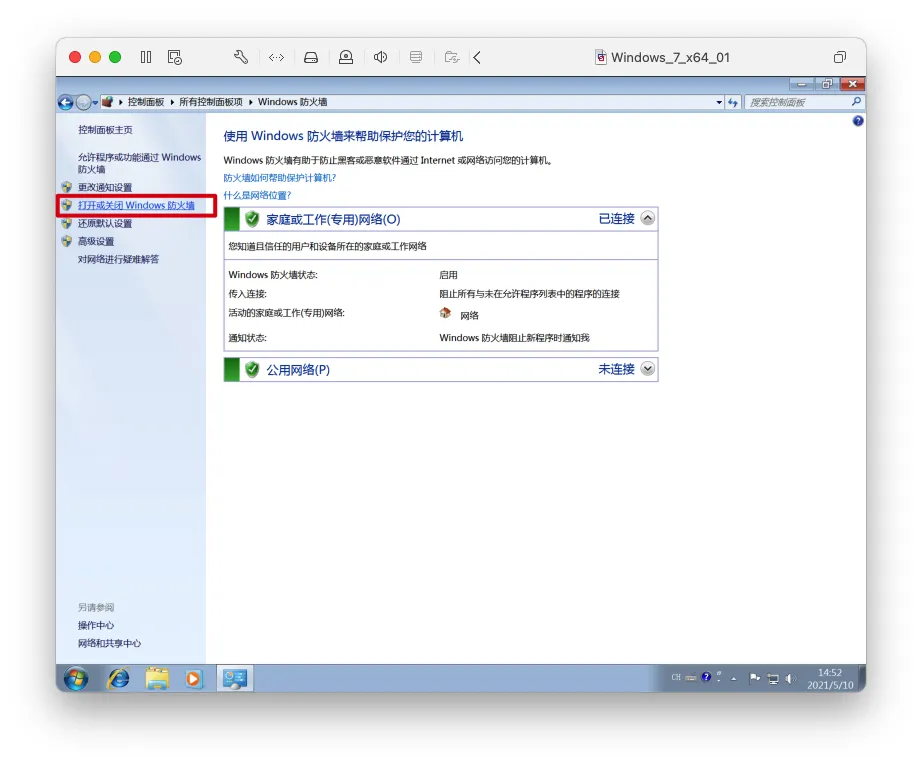The image size is (922, 766).
Task: Click the sound device icon in VM toolbar
Action: click(x=380, y=57)
